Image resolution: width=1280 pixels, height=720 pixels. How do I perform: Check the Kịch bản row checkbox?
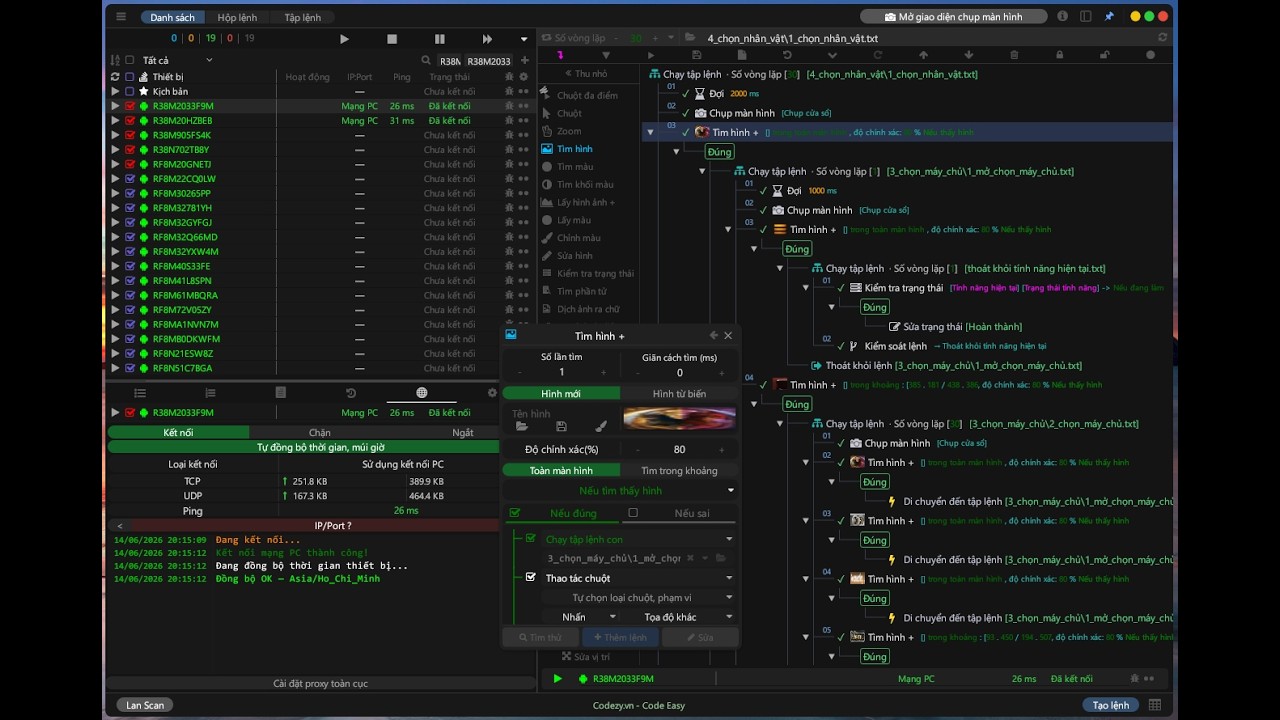[130, 91]
